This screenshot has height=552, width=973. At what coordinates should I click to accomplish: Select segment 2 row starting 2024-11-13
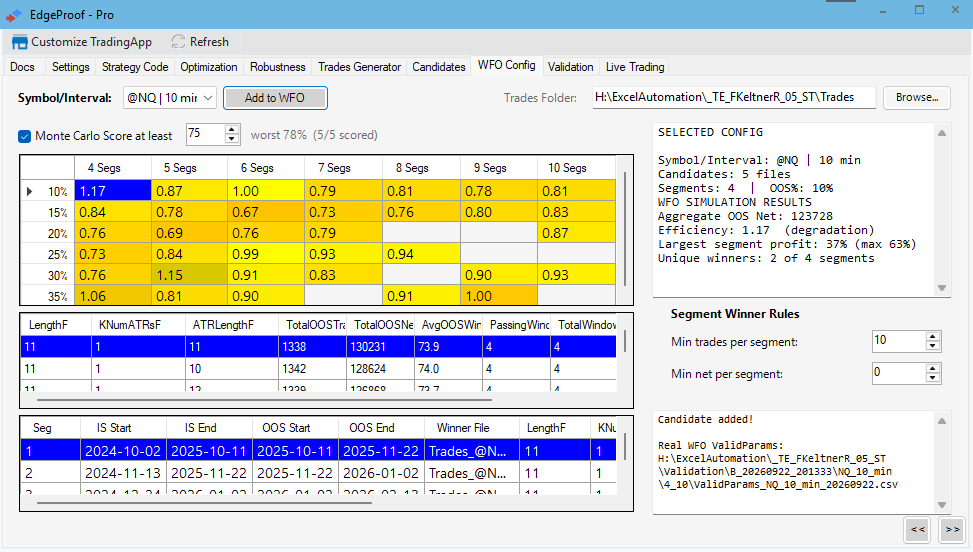319,473
